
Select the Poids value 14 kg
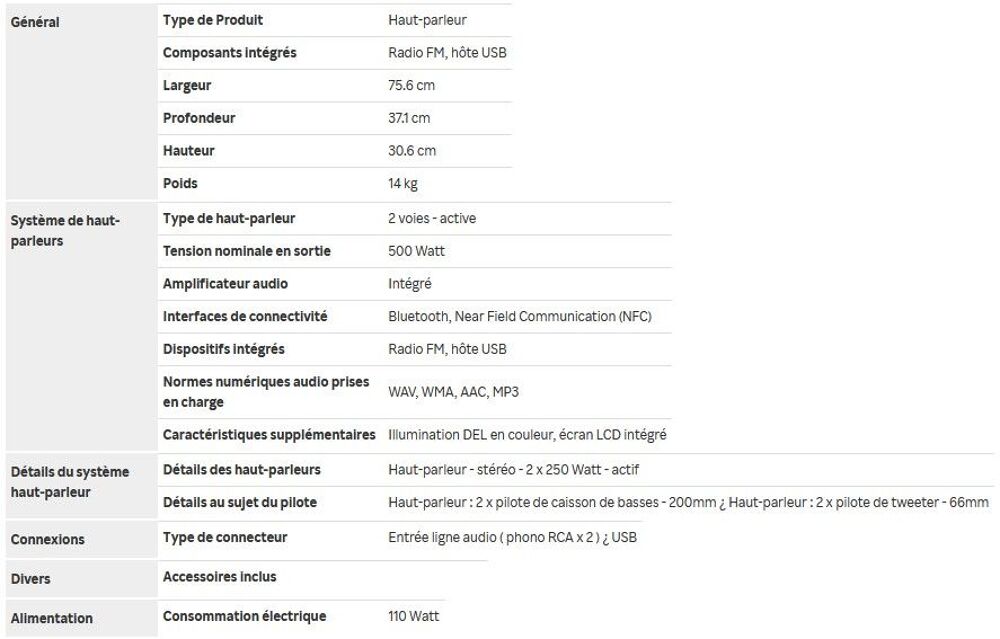point(402,184)
